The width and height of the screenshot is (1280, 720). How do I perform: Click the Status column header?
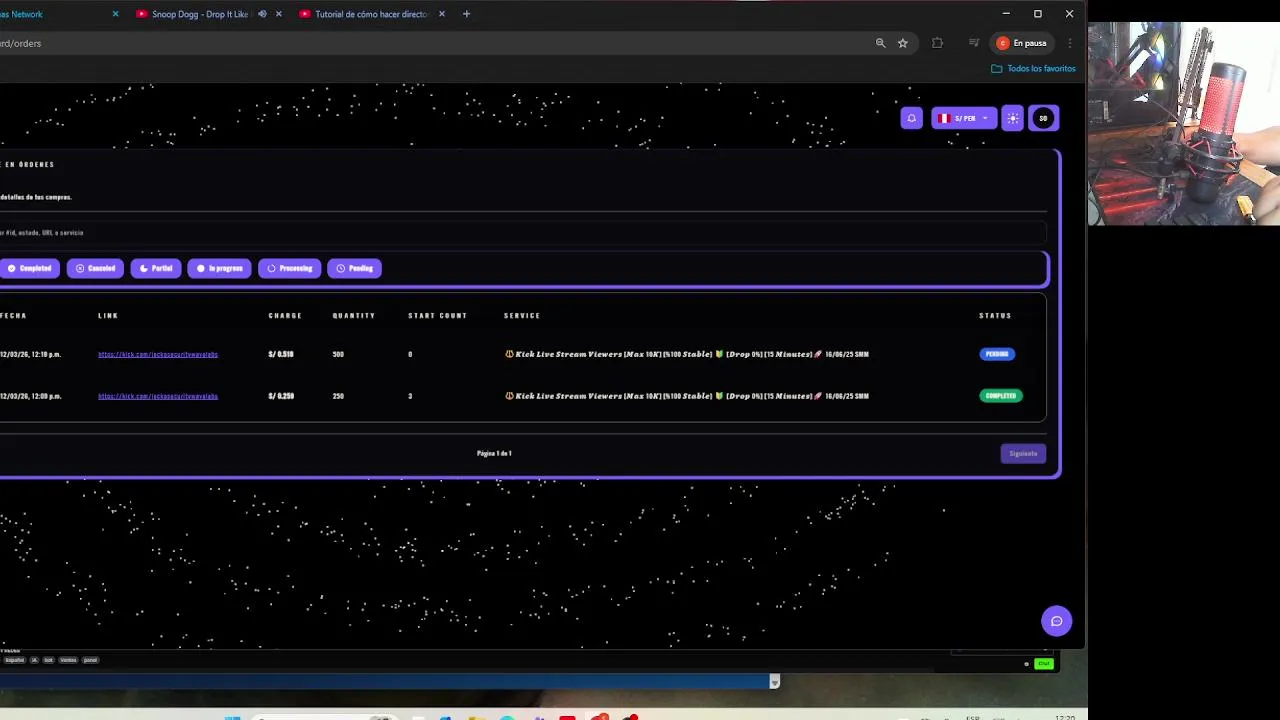995,315
